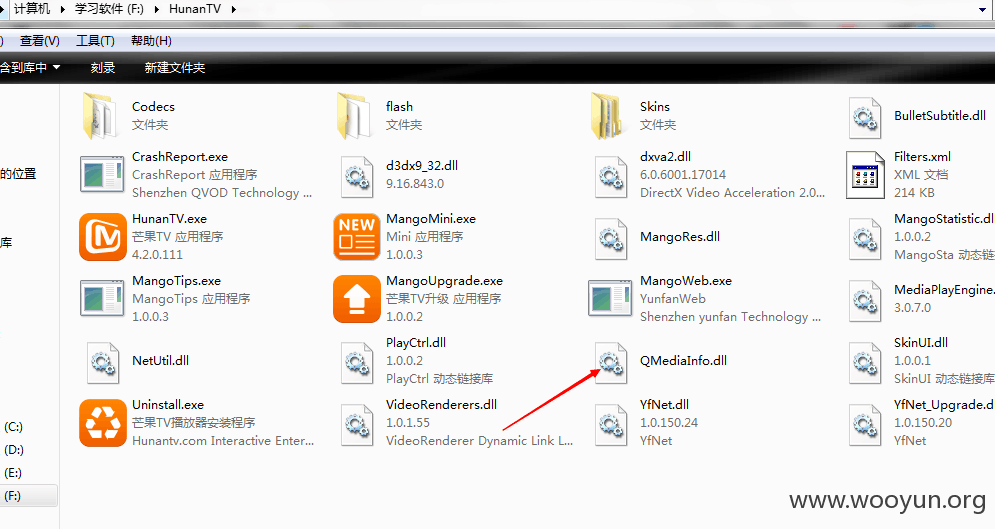Screen dimensions: 995x529
Task: Click the MangoMini.exe file name
Action: [431, 219]
